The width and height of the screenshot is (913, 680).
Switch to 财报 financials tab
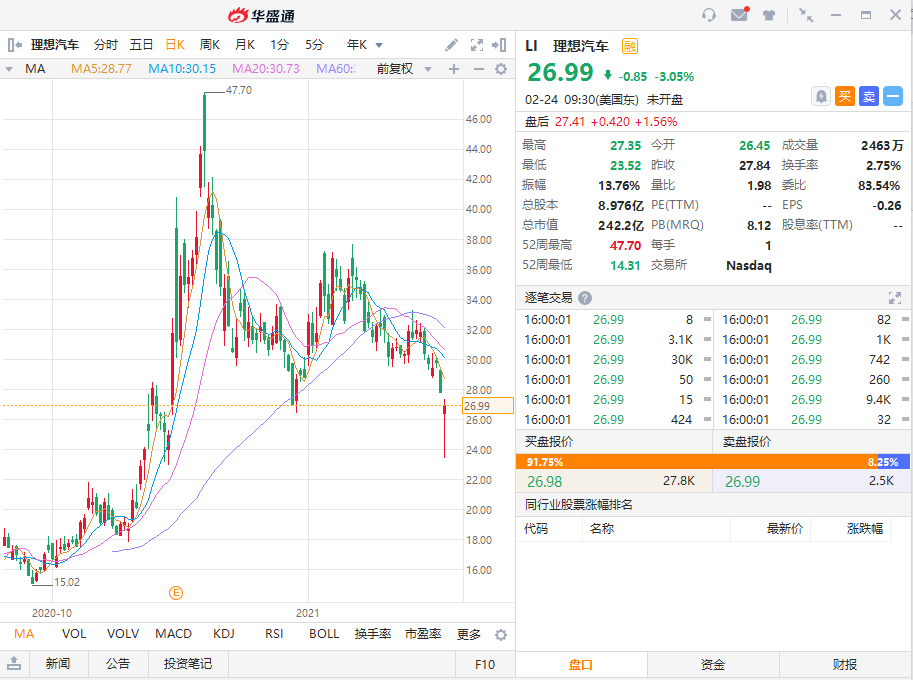(845, 665)
